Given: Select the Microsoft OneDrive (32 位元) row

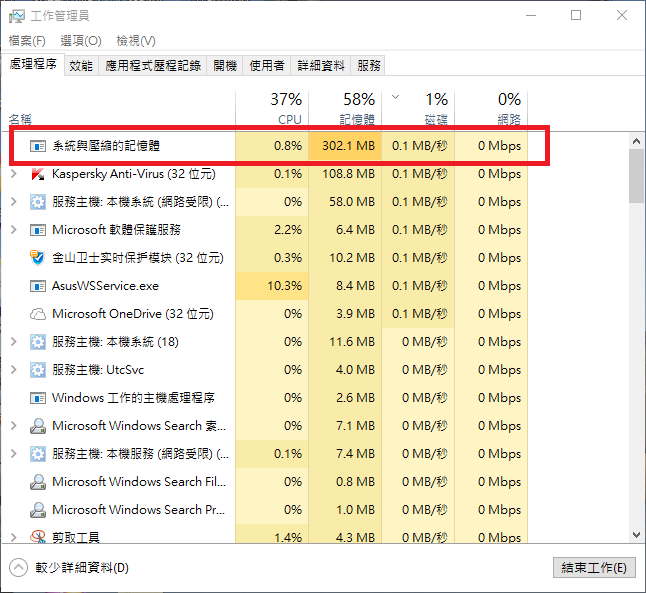Looking at the screenshot, I should [x=264, y=314].
